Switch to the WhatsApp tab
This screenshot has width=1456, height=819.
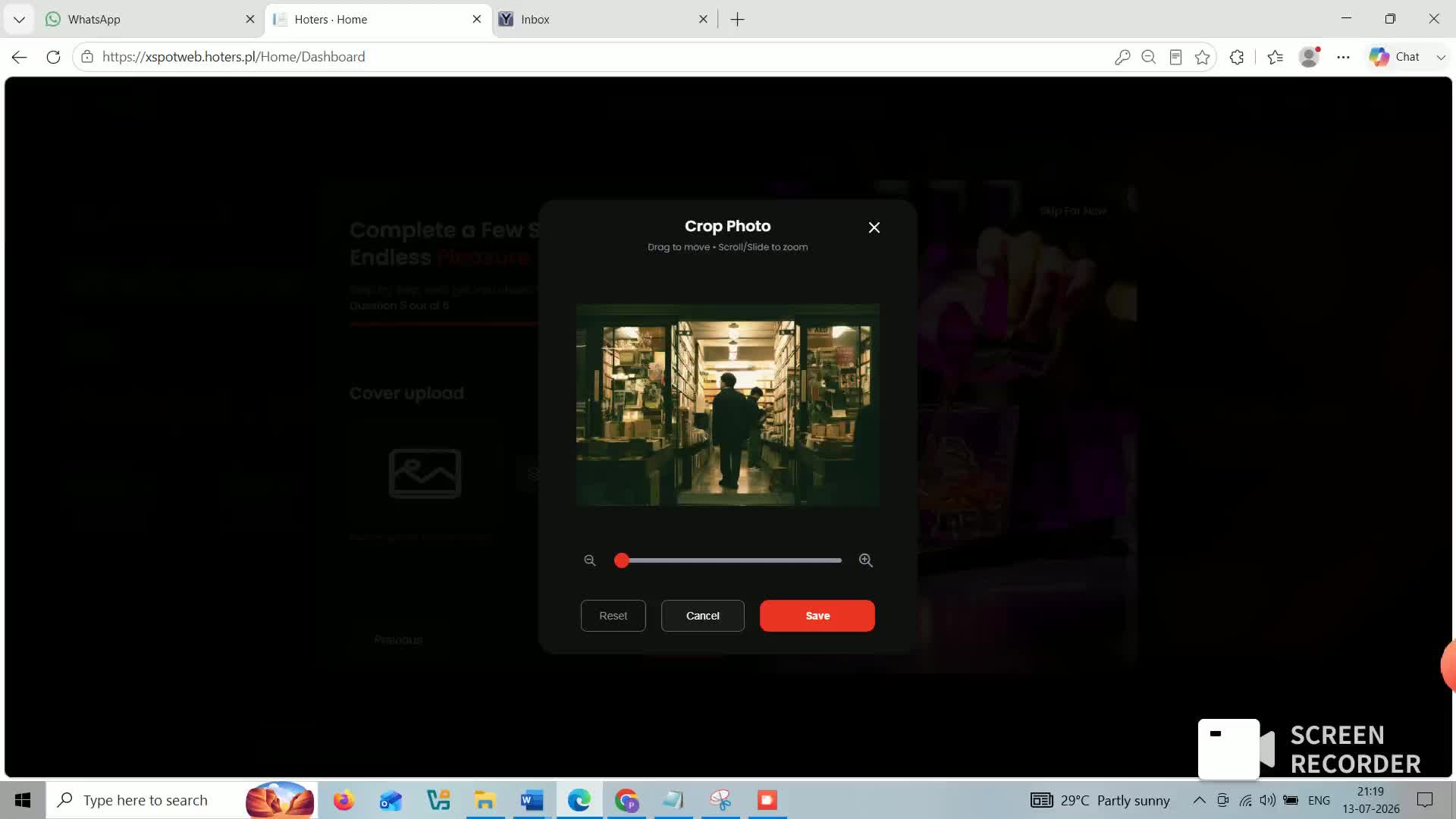(x=150, y=20)
